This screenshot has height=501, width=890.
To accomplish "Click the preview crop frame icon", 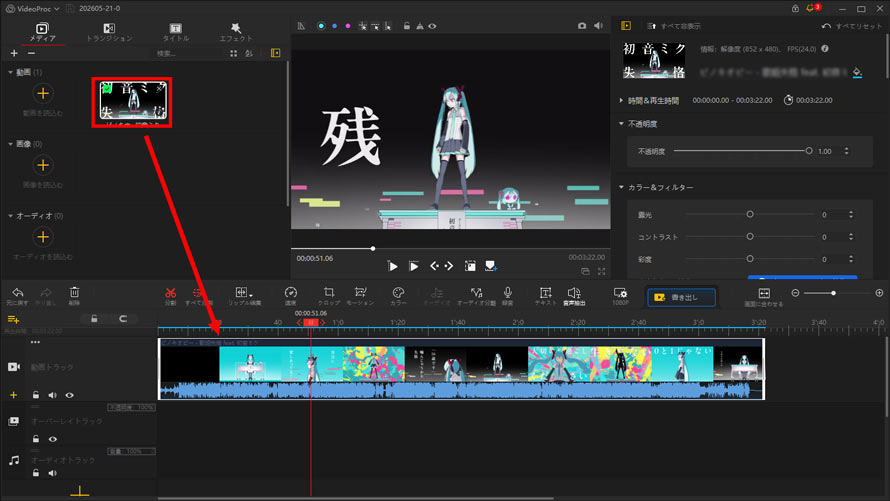I will coord(470,266).
